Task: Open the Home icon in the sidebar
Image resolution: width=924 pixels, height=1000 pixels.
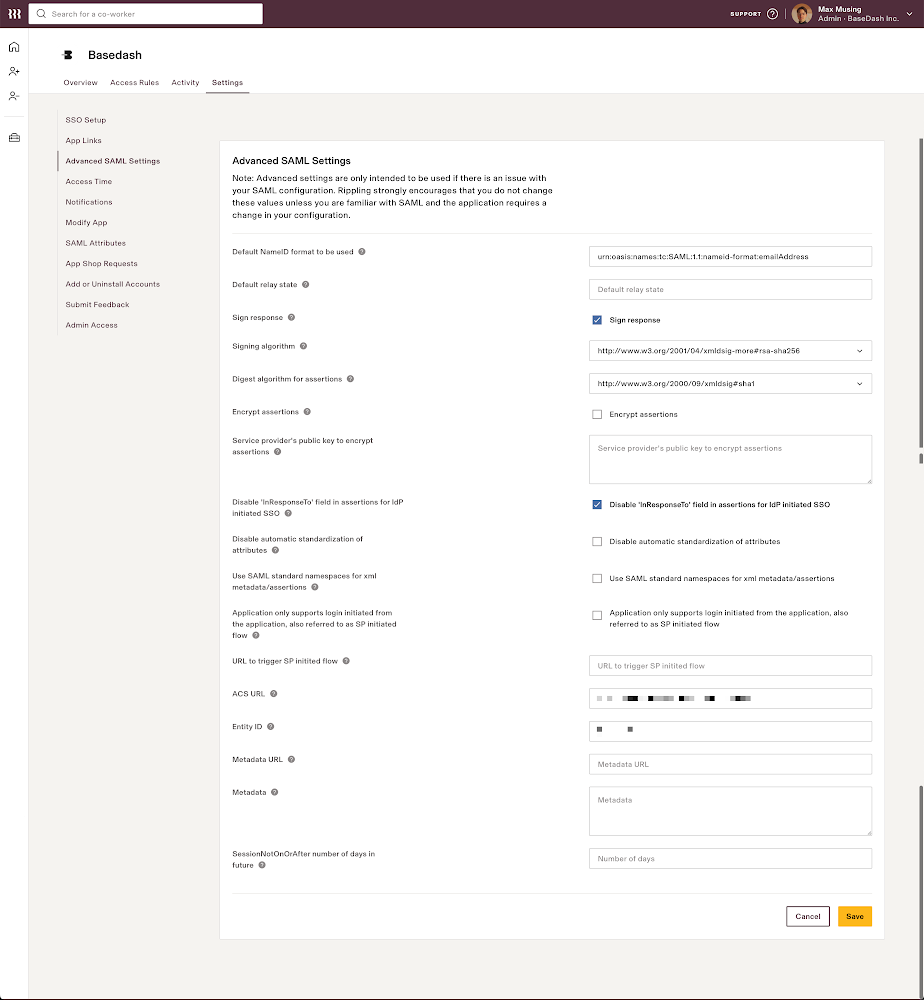Action: click(x=13, y=46)
